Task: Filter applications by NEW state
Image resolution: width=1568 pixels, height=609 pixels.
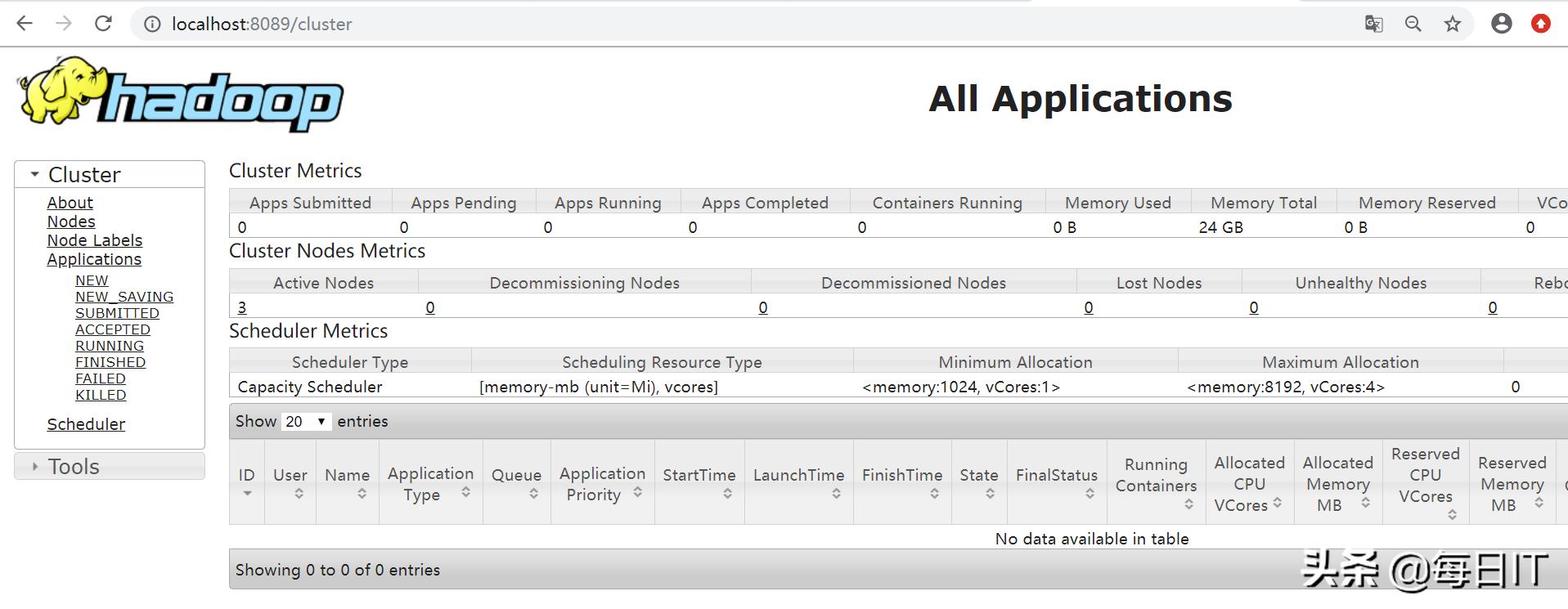Action: (92, 280)
